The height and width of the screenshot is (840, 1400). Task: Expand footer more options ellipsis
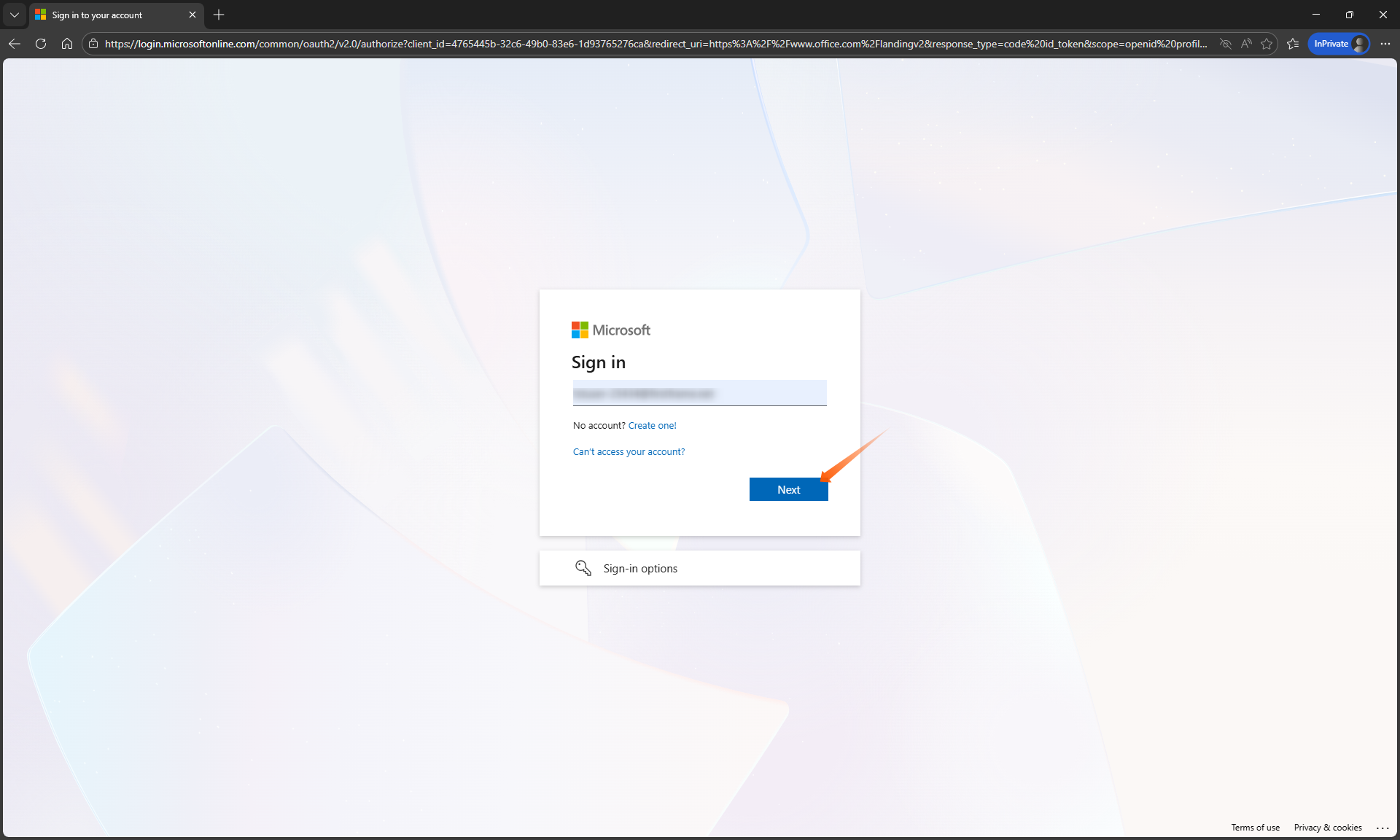click(x=1382, y=828)
